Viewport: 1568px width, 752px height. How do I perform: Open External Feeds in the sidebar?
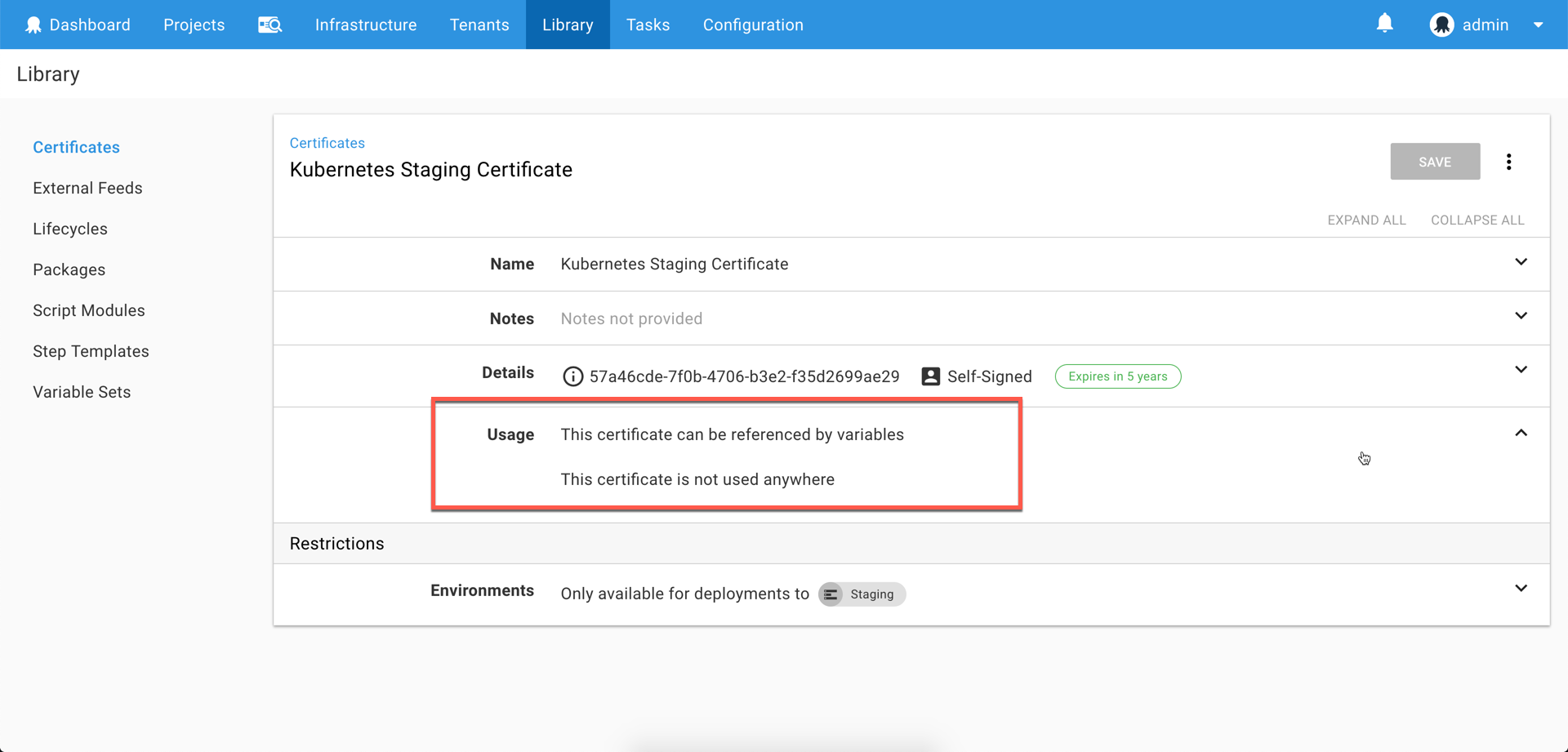87,188
